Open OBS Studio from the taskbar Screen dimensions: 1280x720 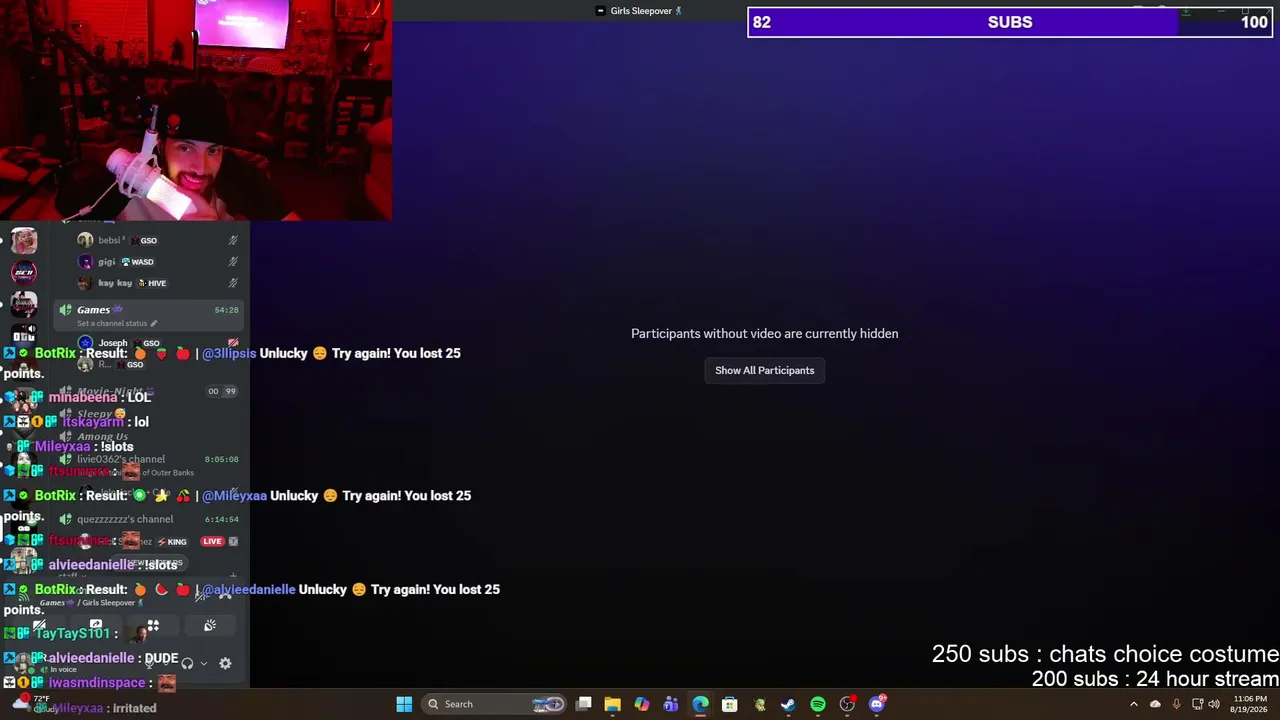click(x=847, y=704)
